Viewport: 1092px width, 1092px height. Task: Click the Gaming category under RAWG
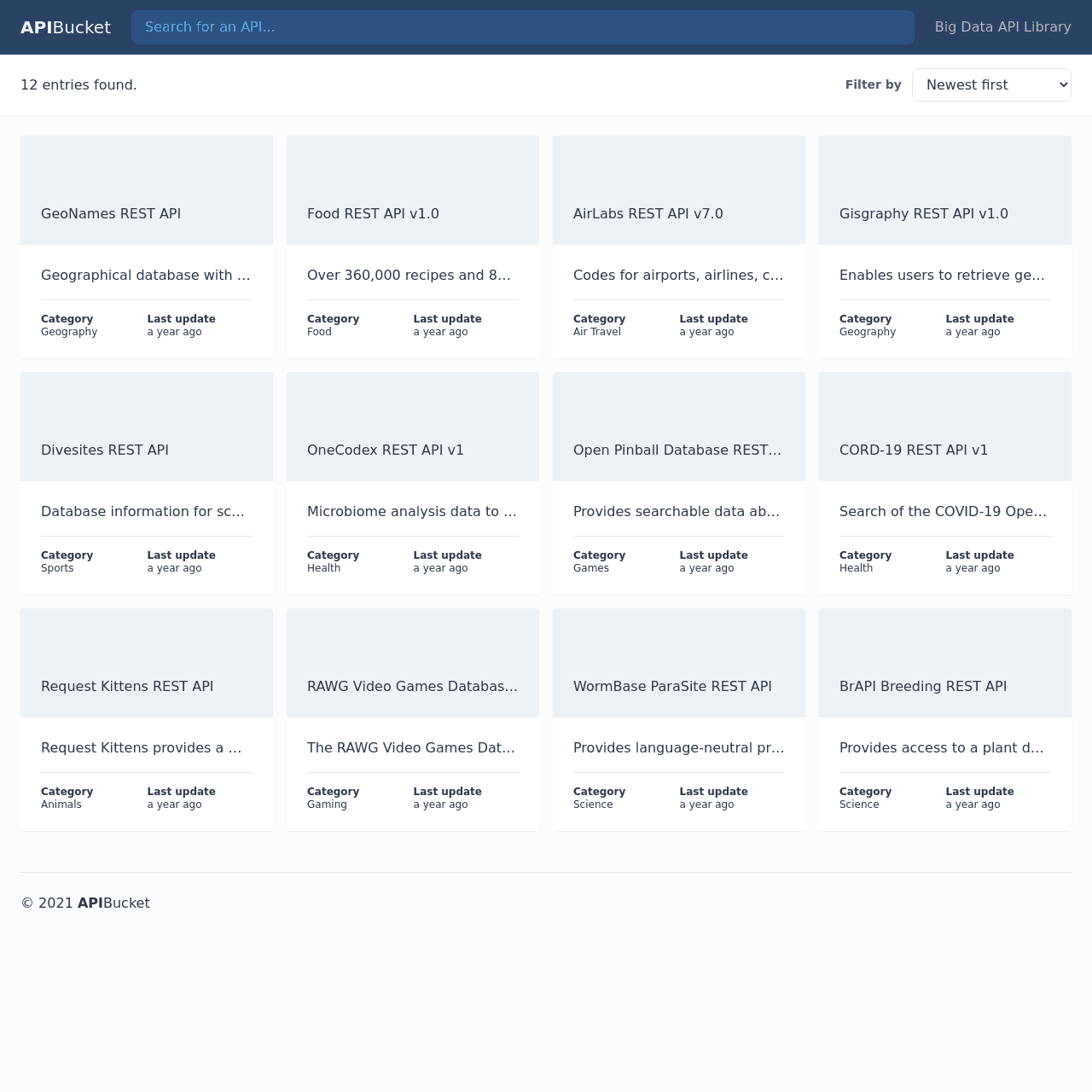click(x=327, y=804)
